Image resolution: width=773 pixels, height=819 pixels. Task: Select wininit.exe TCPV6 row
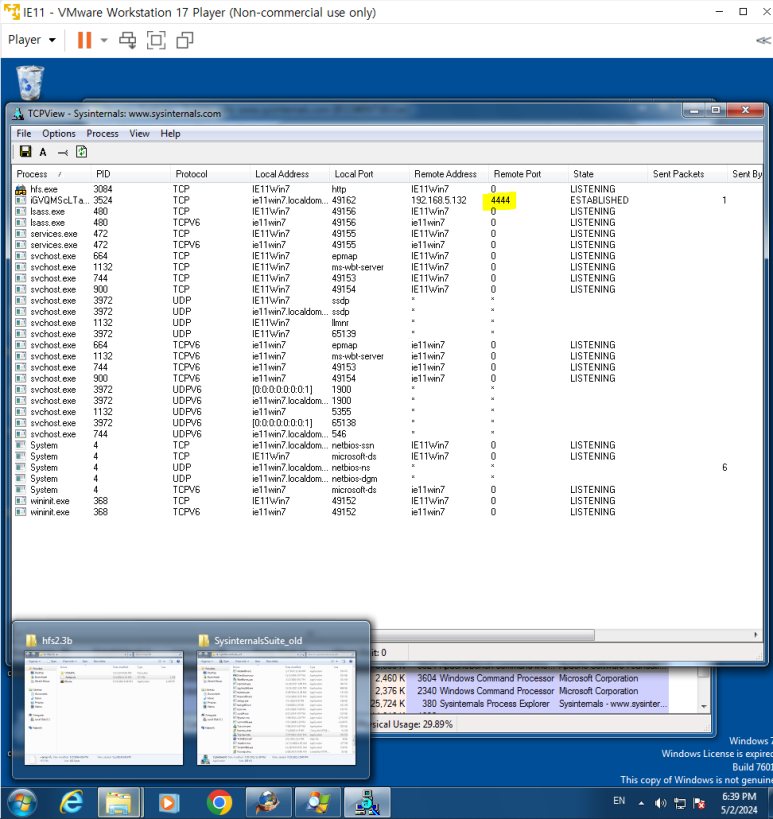click(386, 512)
